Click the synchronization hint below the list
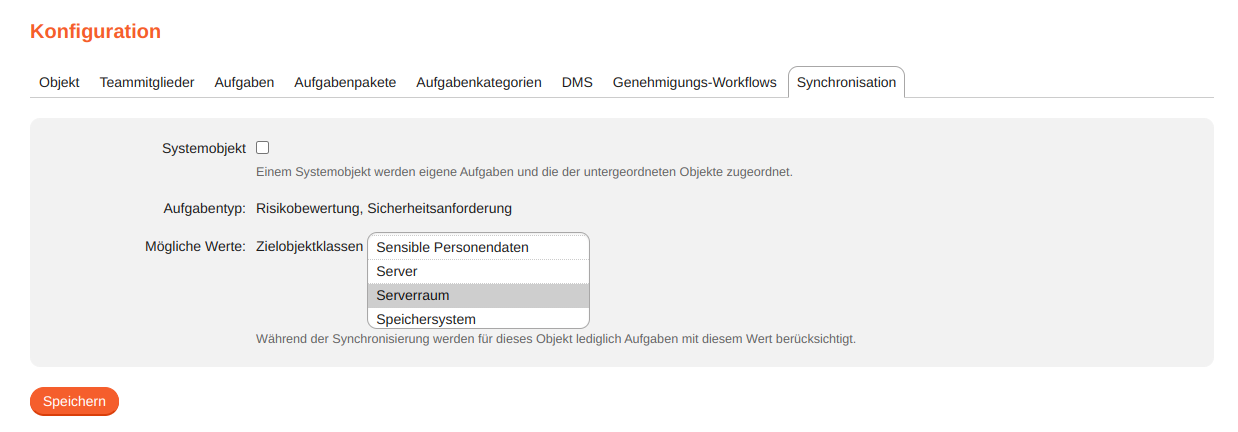Image resolution: width=1238 pixels, height=432 pixels. pyautogui.click(x=556, y=338)
